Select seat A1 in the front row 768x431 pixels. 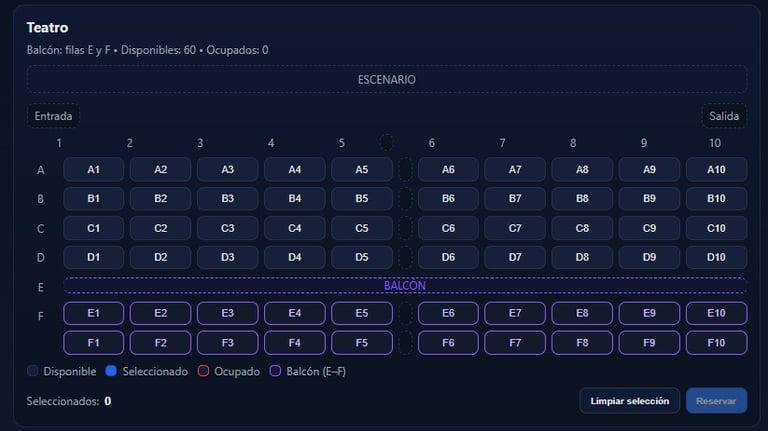(x=93, y=170)
